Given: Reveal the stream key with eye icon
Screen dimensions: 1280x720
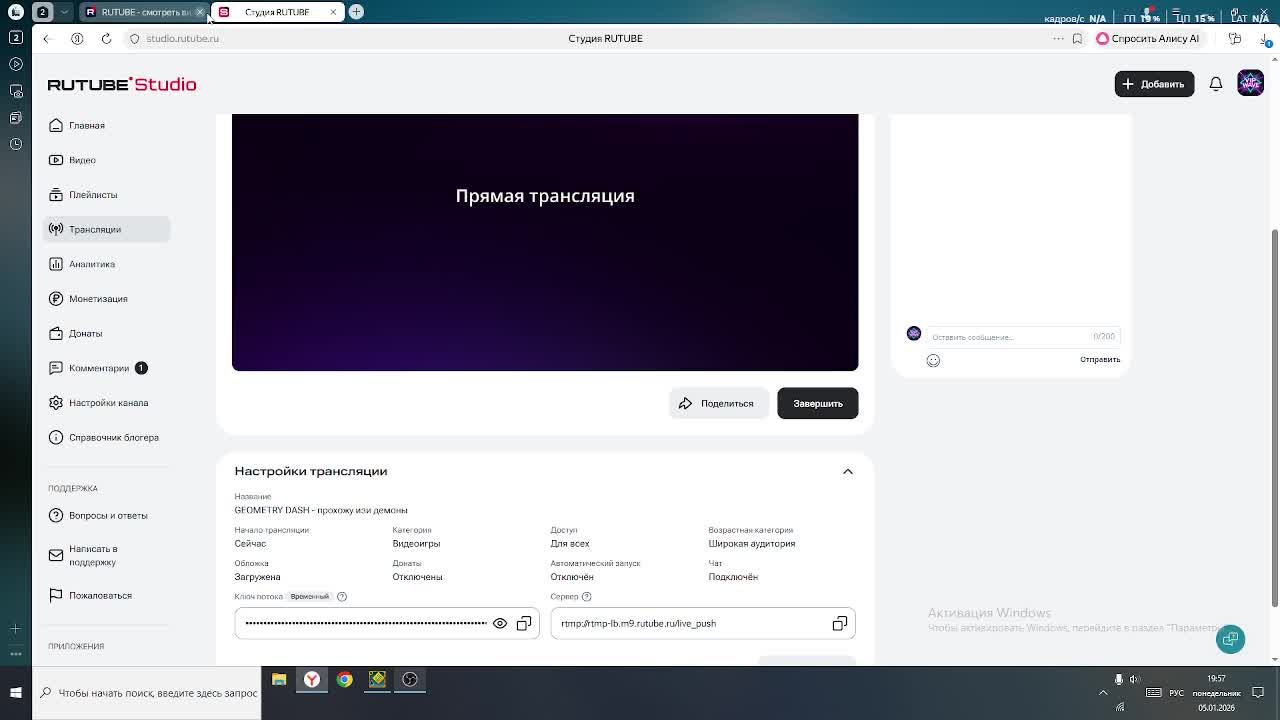Looking at the screenshot, I should click(x=500, y=623).
